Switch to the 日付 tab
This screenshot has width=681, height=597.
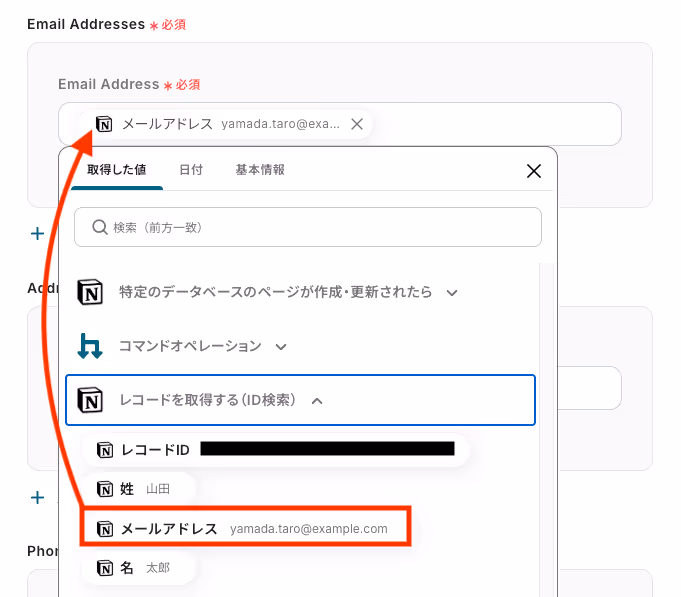pyautogui.click(x=191, y=170)
